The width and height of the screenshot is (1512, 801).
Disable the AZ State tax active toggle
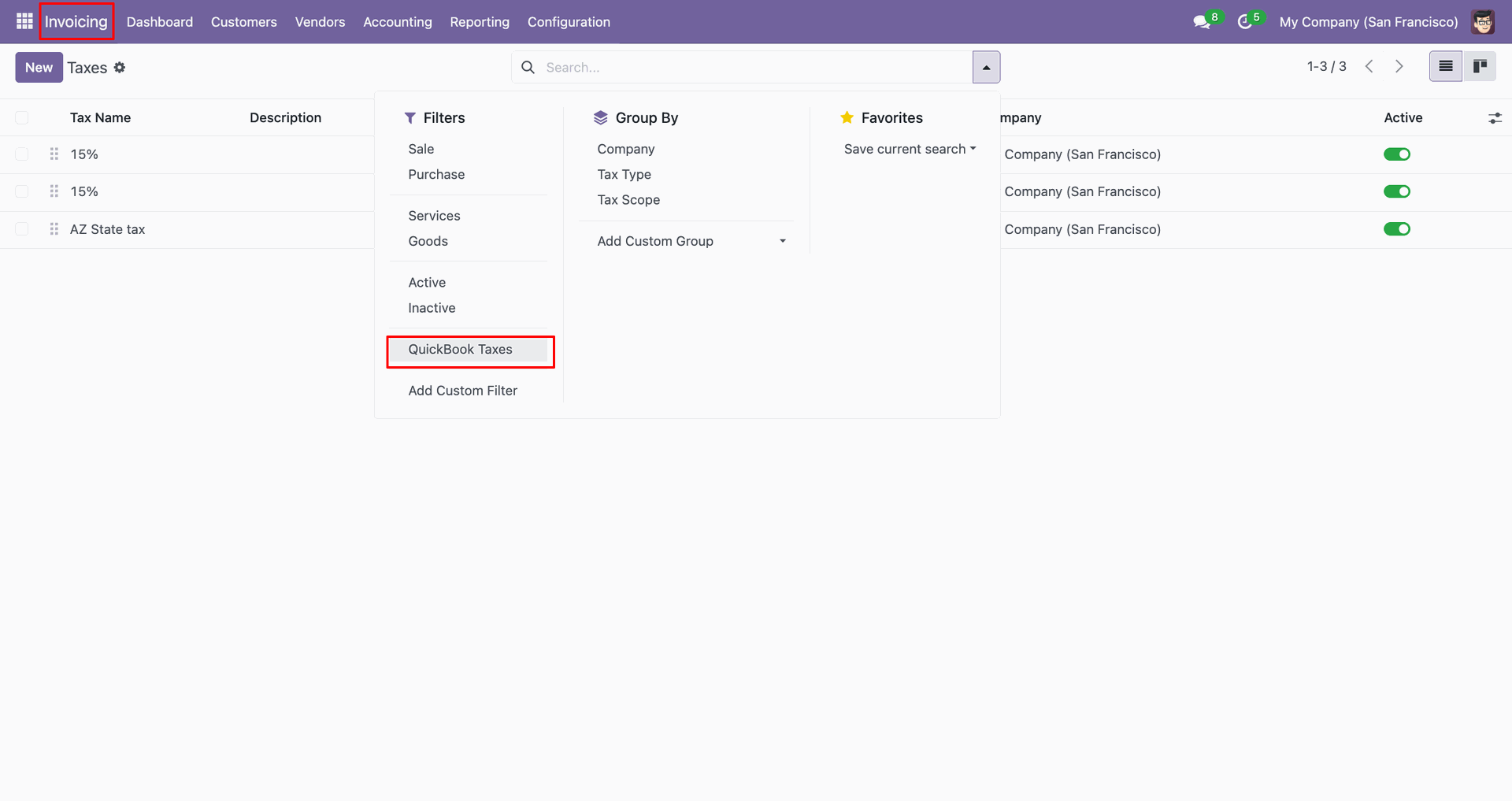(1396, 229)
